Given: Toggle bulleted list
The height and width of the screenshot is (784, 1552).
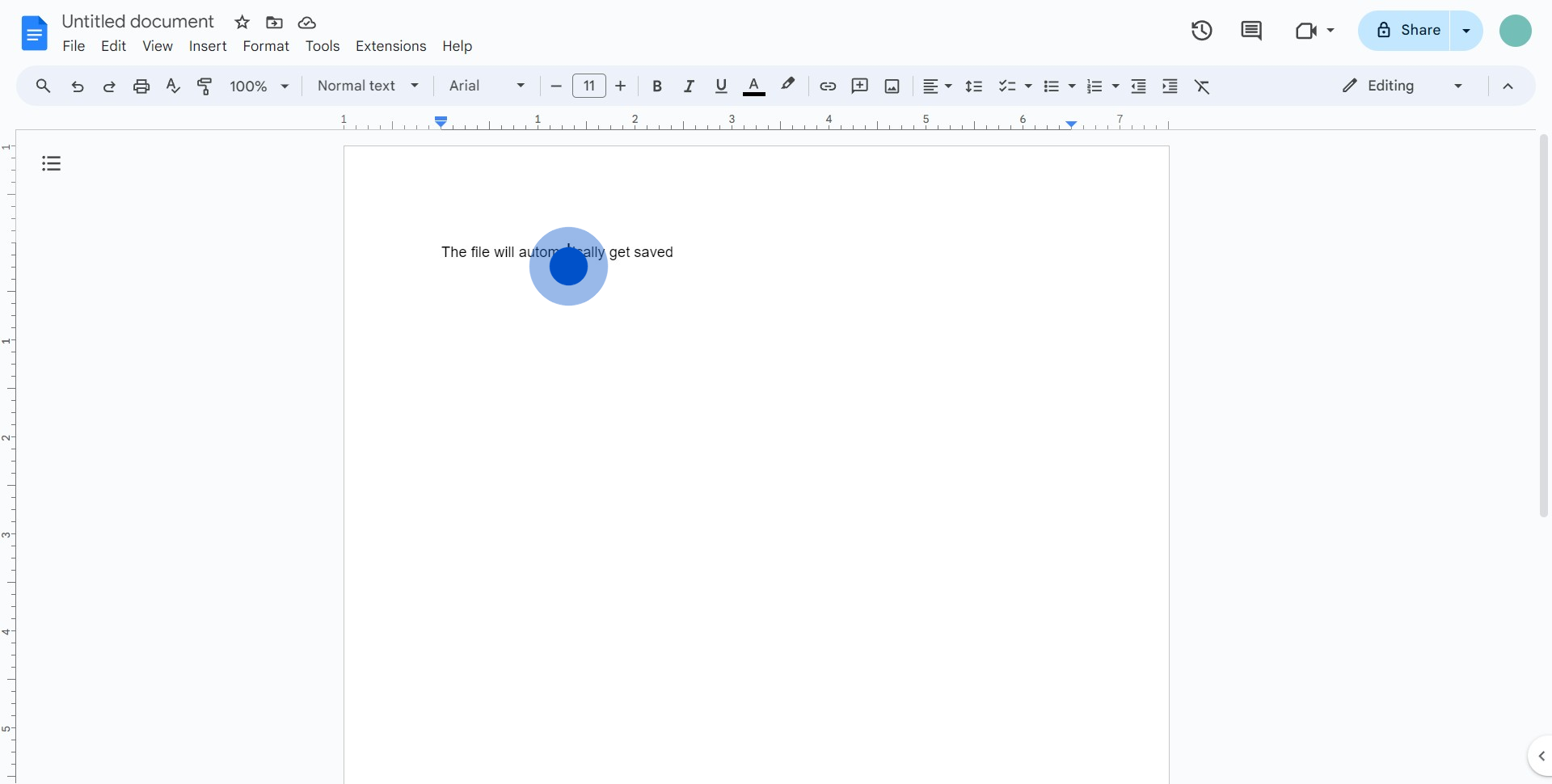Looking at the screenshot, I should 1051,86.
